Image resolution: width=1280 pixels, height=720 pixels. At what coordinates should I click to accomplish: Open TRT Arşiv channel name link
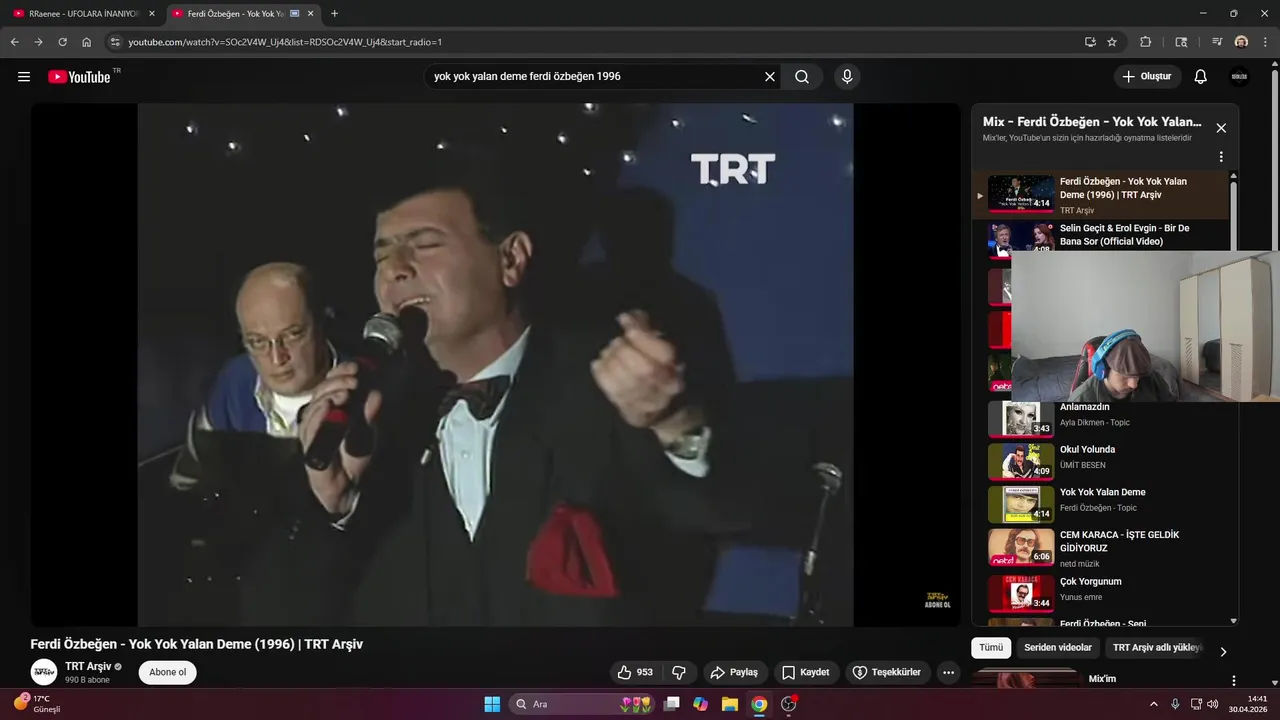click(88, 666)
